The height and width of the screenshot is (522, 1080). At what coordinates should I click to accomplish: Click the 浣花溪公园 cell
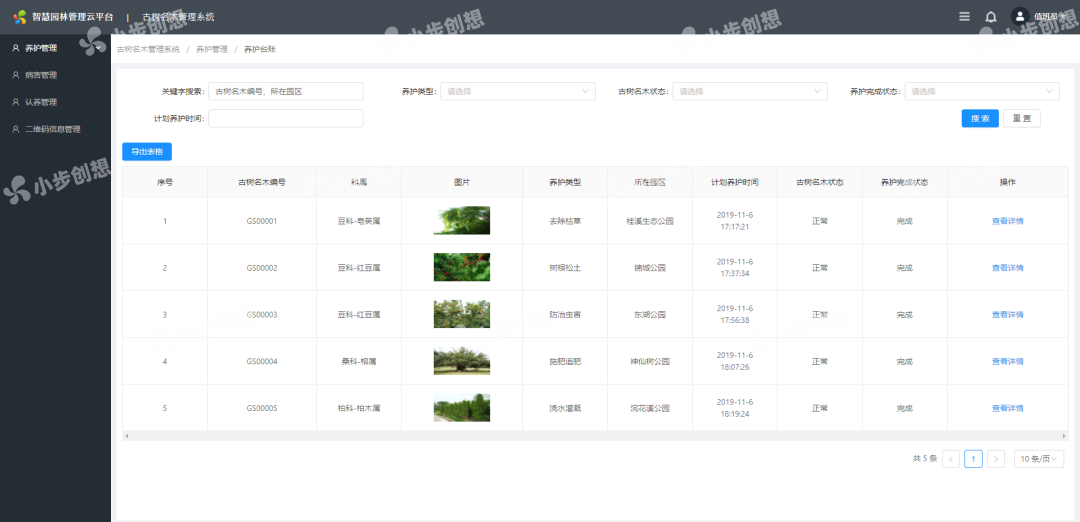(650, 408)
